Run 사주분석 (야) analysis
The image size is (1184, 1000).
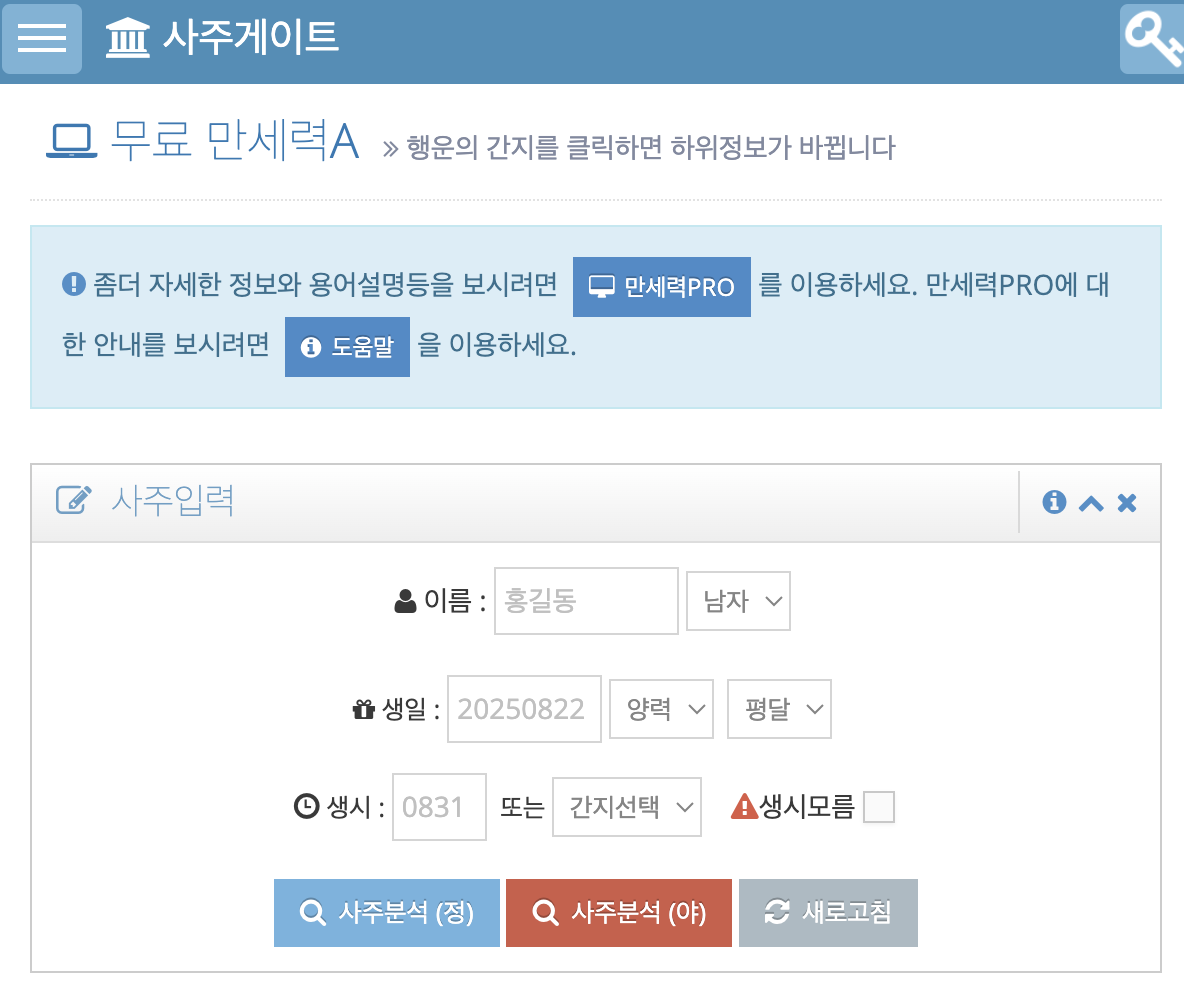[618, 912]
